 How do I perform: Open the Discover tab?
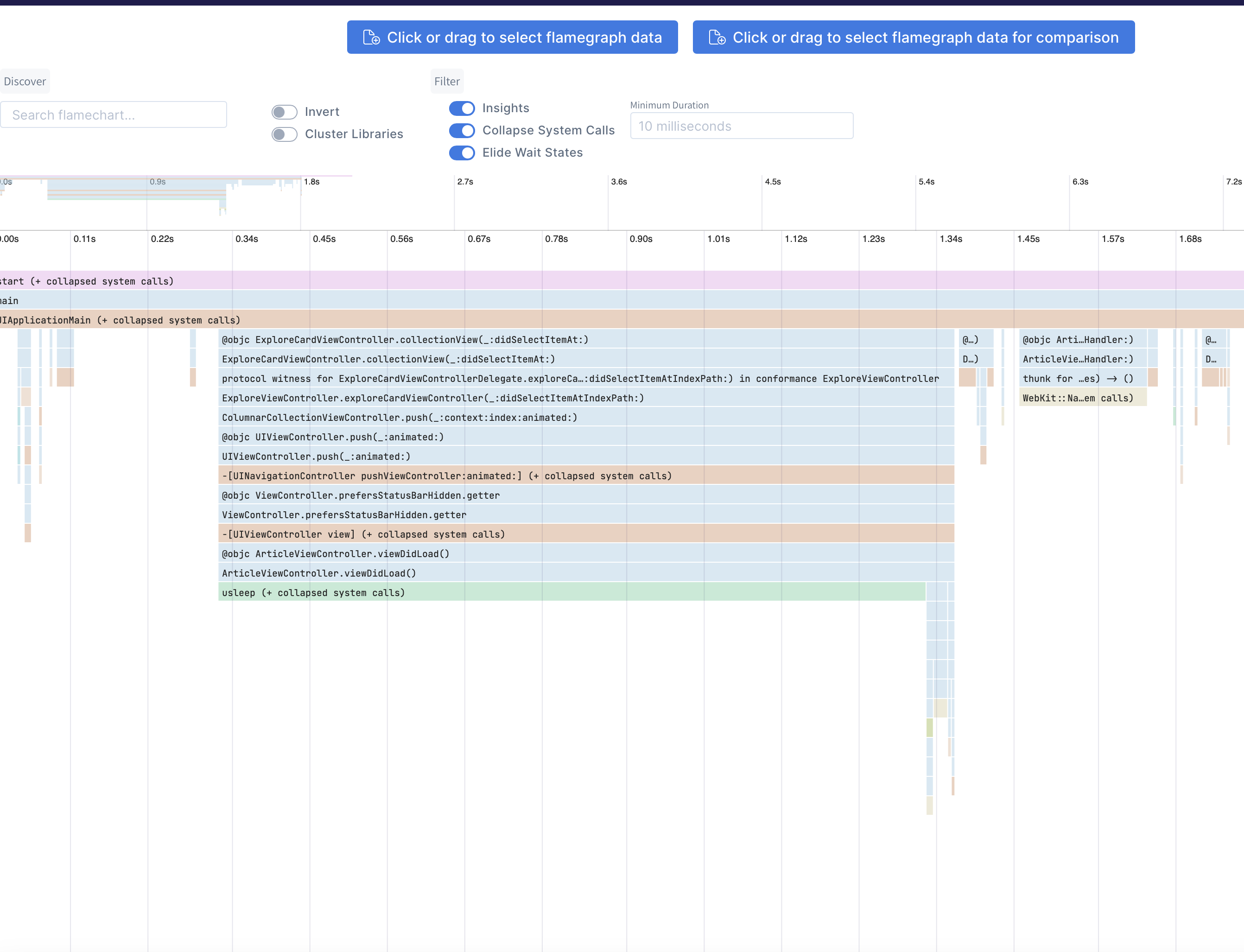(x=25, y=82)
